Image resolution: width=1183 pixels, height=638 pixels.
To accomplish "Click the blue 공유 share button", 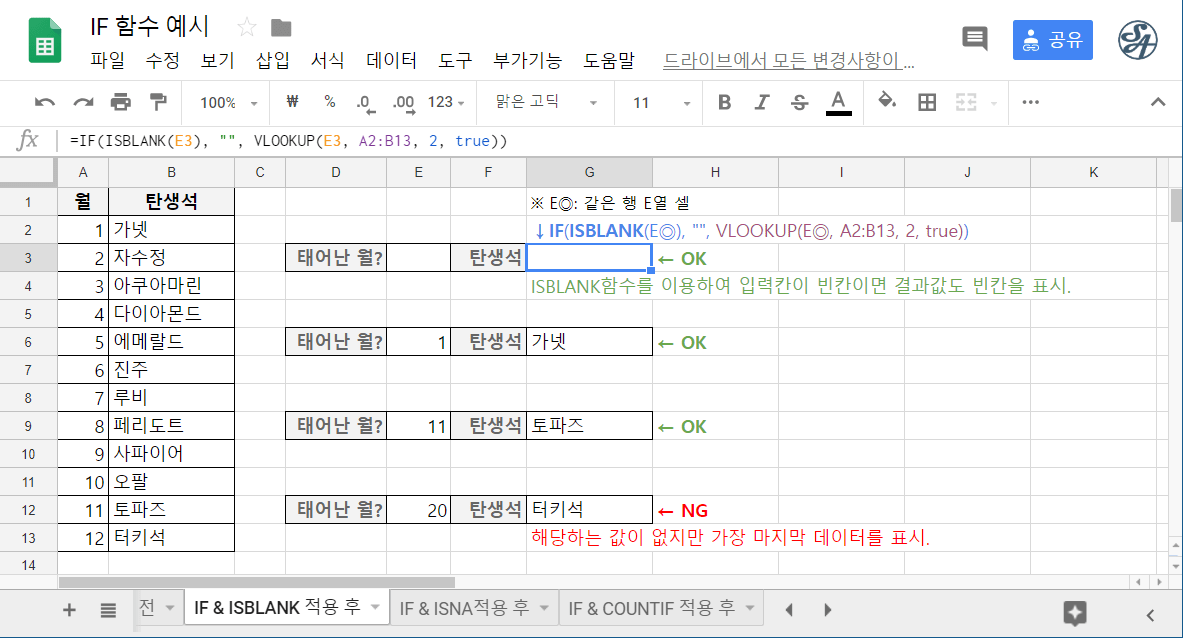I will [1052, 40].
